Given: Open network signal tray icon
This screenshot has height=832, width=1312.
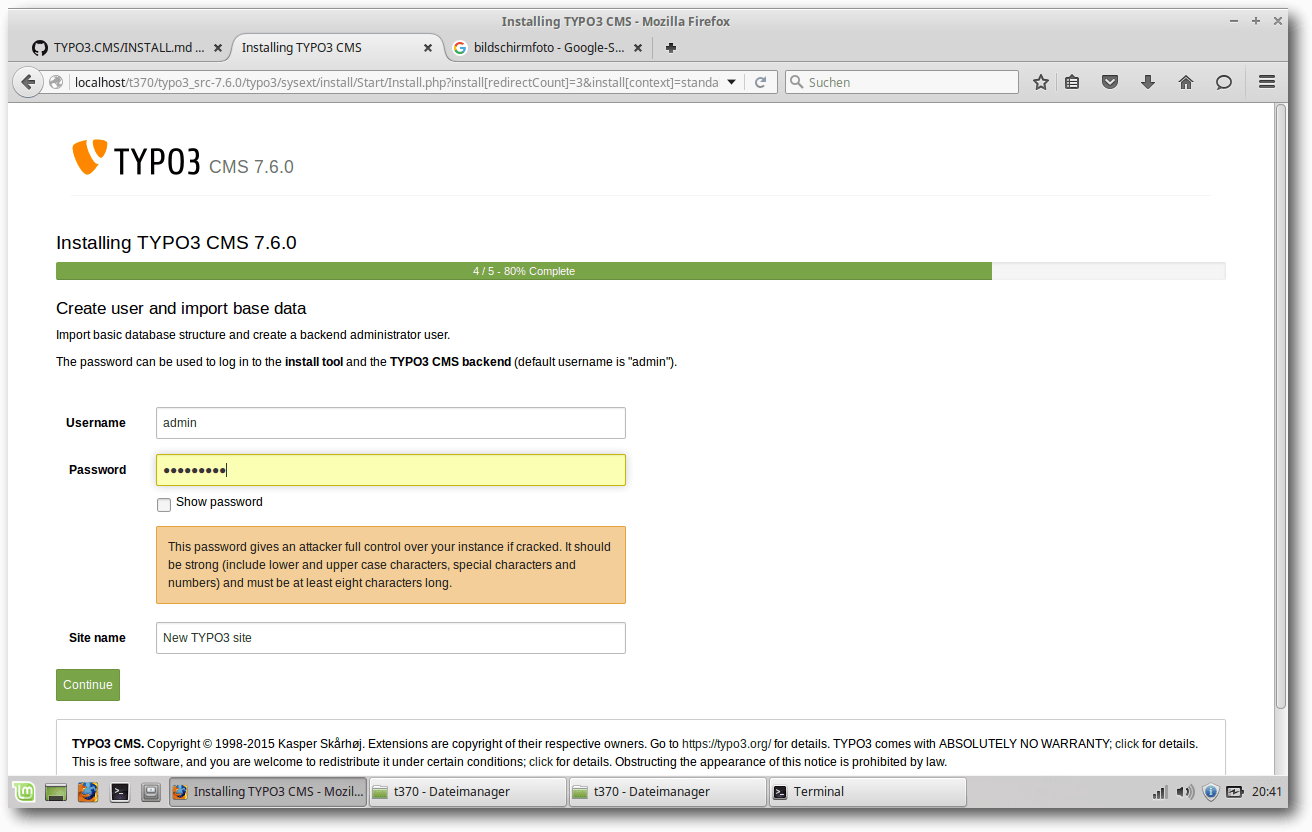Looking at the screenshot, I should pos(1160,792).
